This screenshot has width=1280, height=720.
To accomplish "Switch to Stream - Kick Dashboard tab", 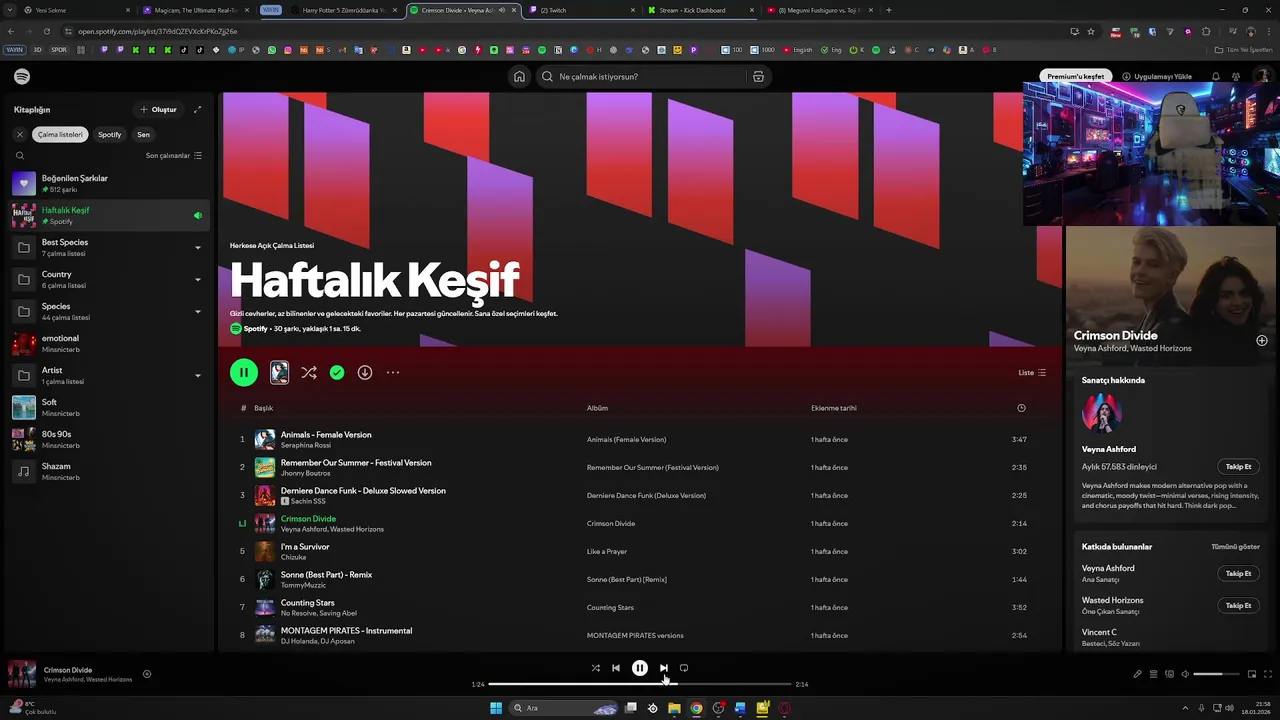I will click(x=700, y=10).
